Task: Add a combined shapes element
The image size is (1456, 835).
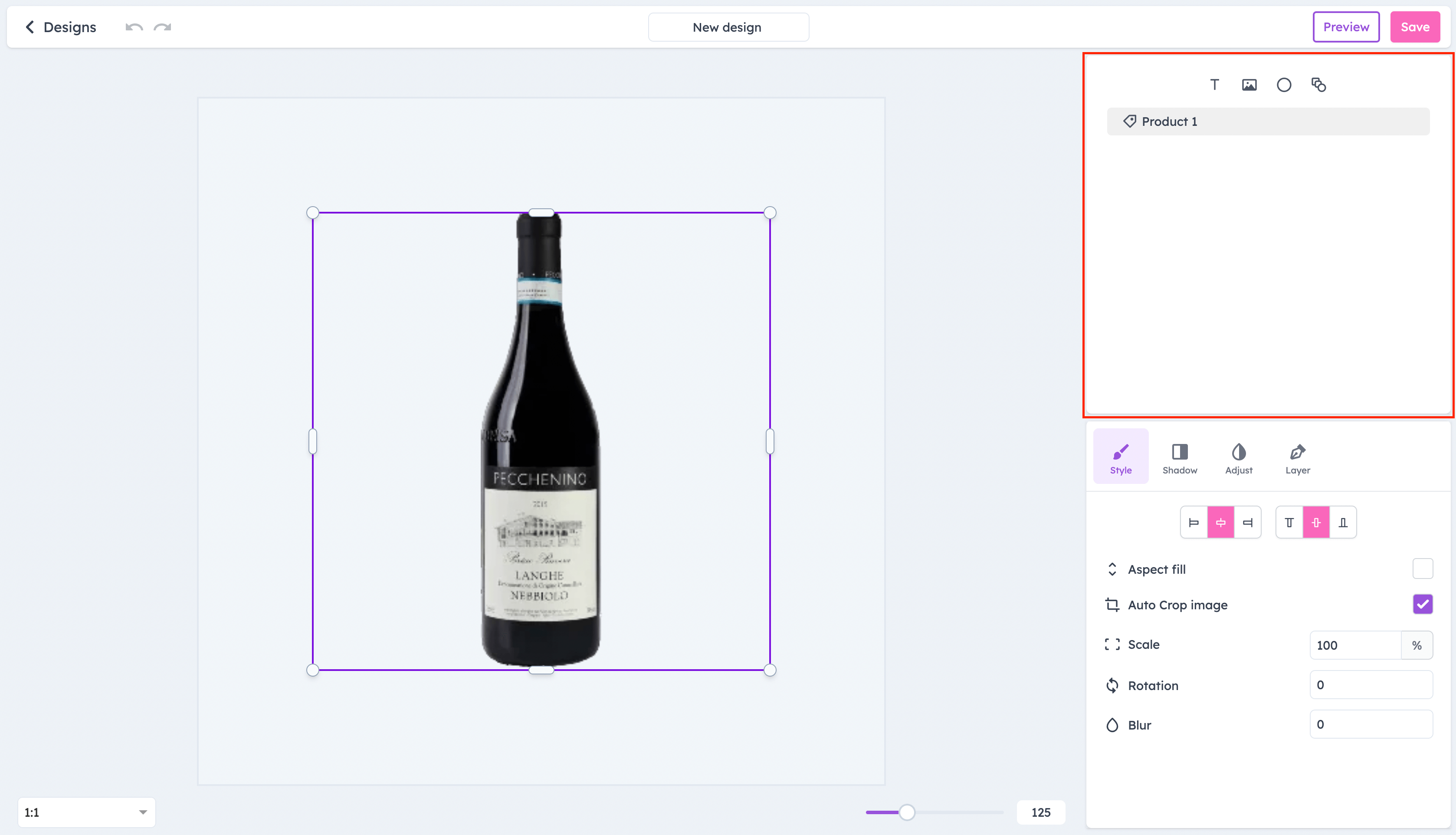Action: pyautogui.click(x=1318, y=85)
